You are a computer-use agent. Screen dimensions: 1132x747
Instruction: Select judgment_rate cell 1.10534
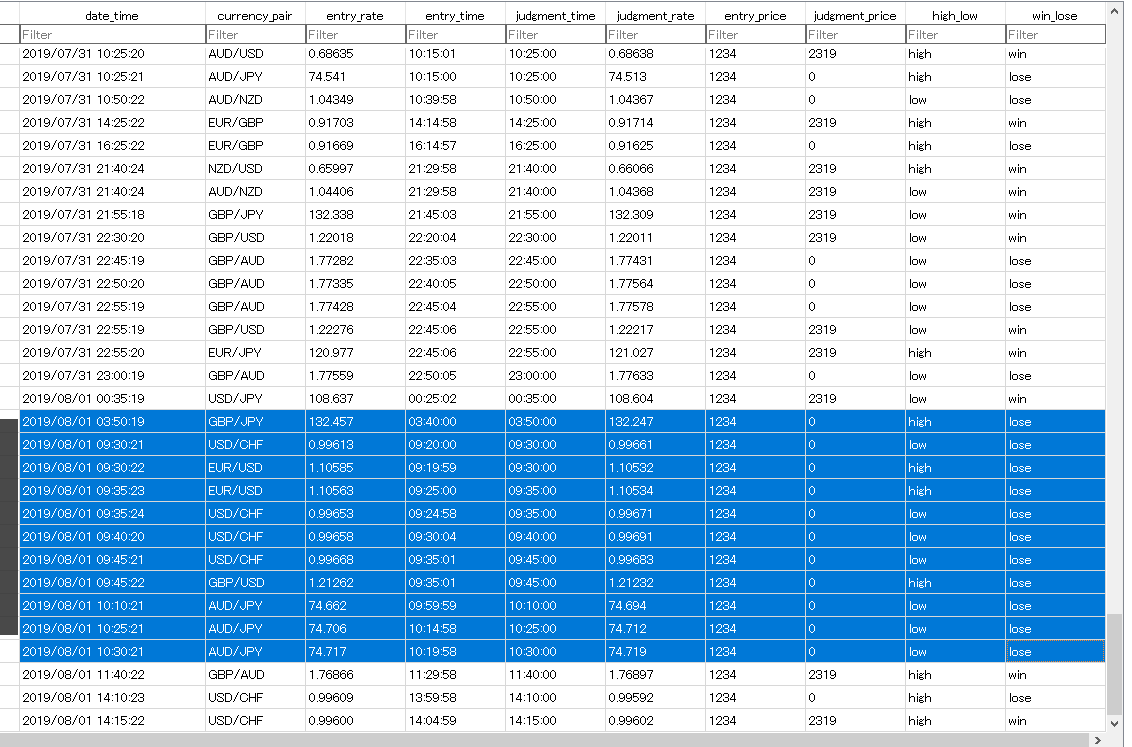(x=656, y=491)
